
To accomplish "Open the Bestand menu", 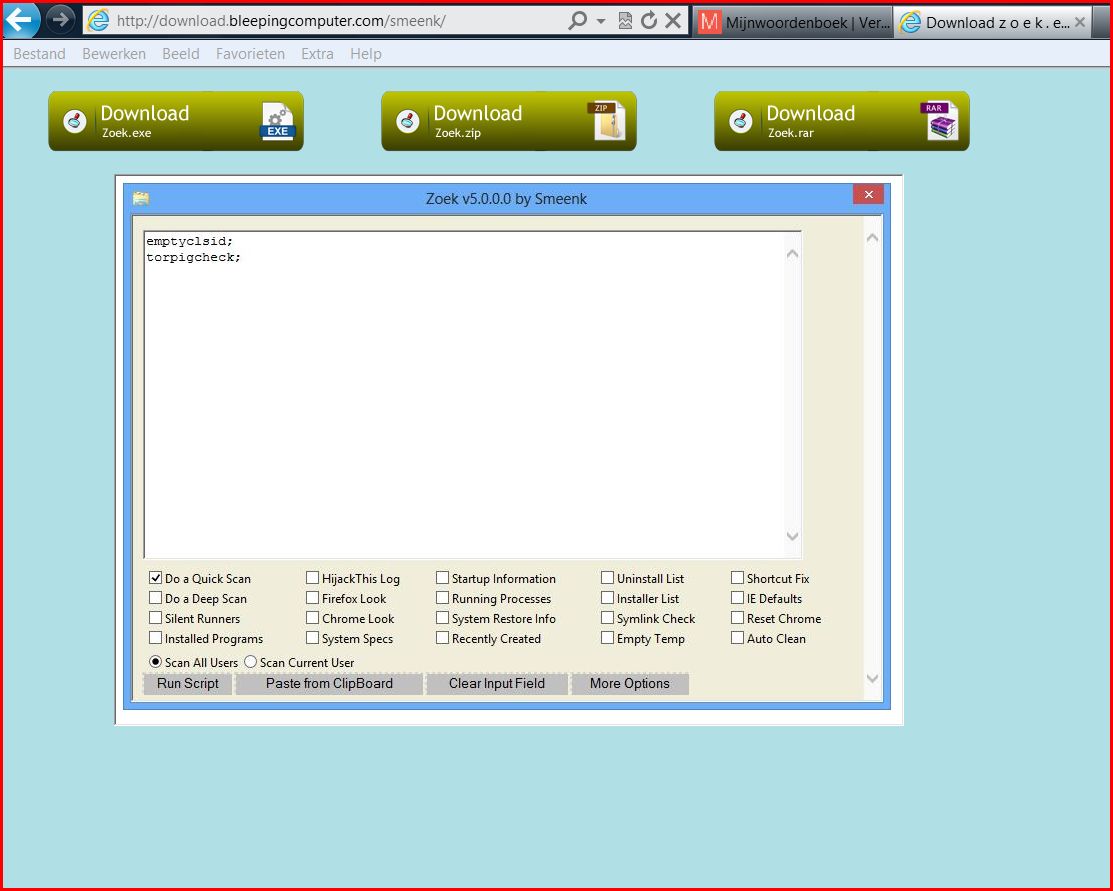I will pyautogui.click(x=40, y=54).
